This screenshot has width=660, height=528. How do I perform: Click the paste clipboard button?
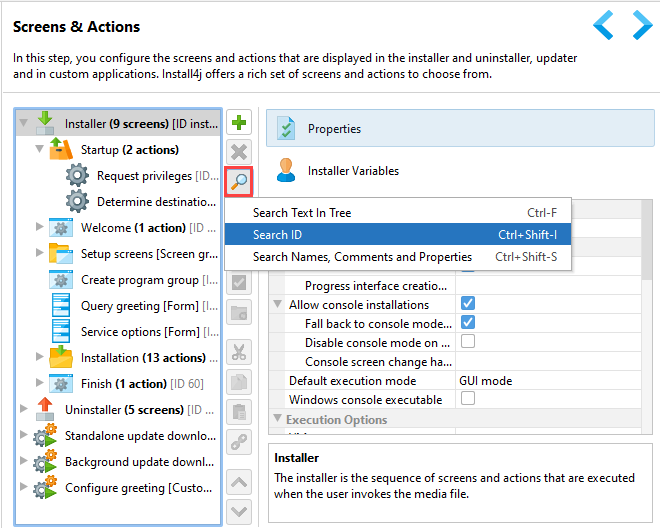pos(239,412)
